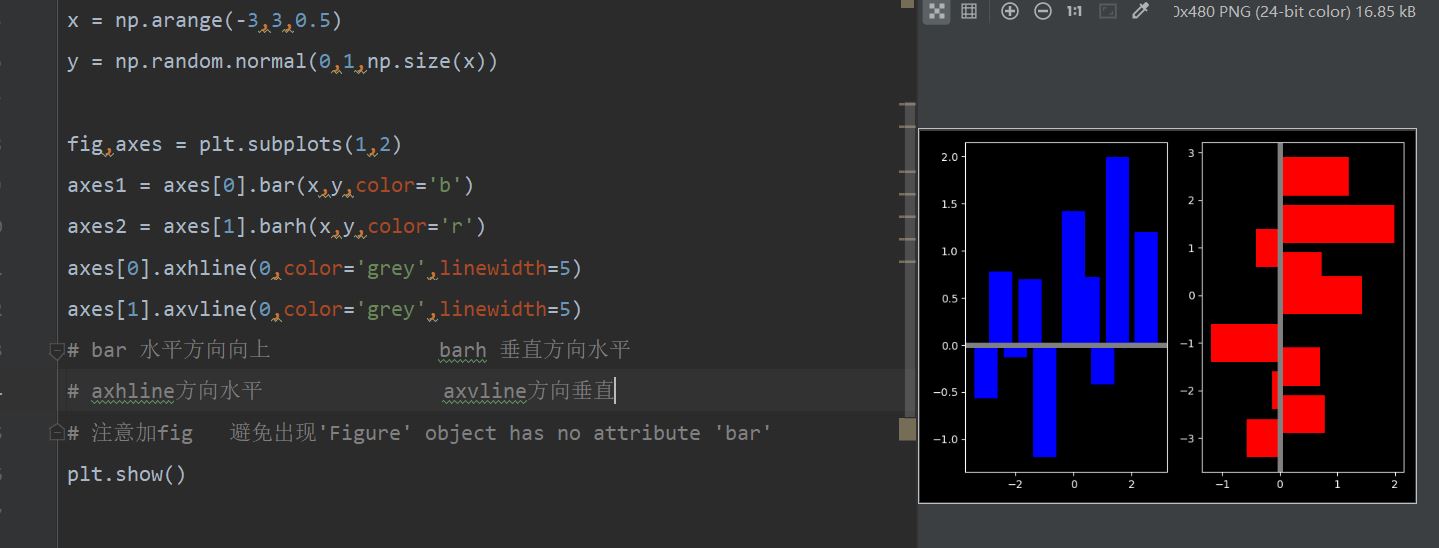Click the line starting with 'axes1 = axes[0].bar'
Screen dimensions: 1439x548
(270, 185)
